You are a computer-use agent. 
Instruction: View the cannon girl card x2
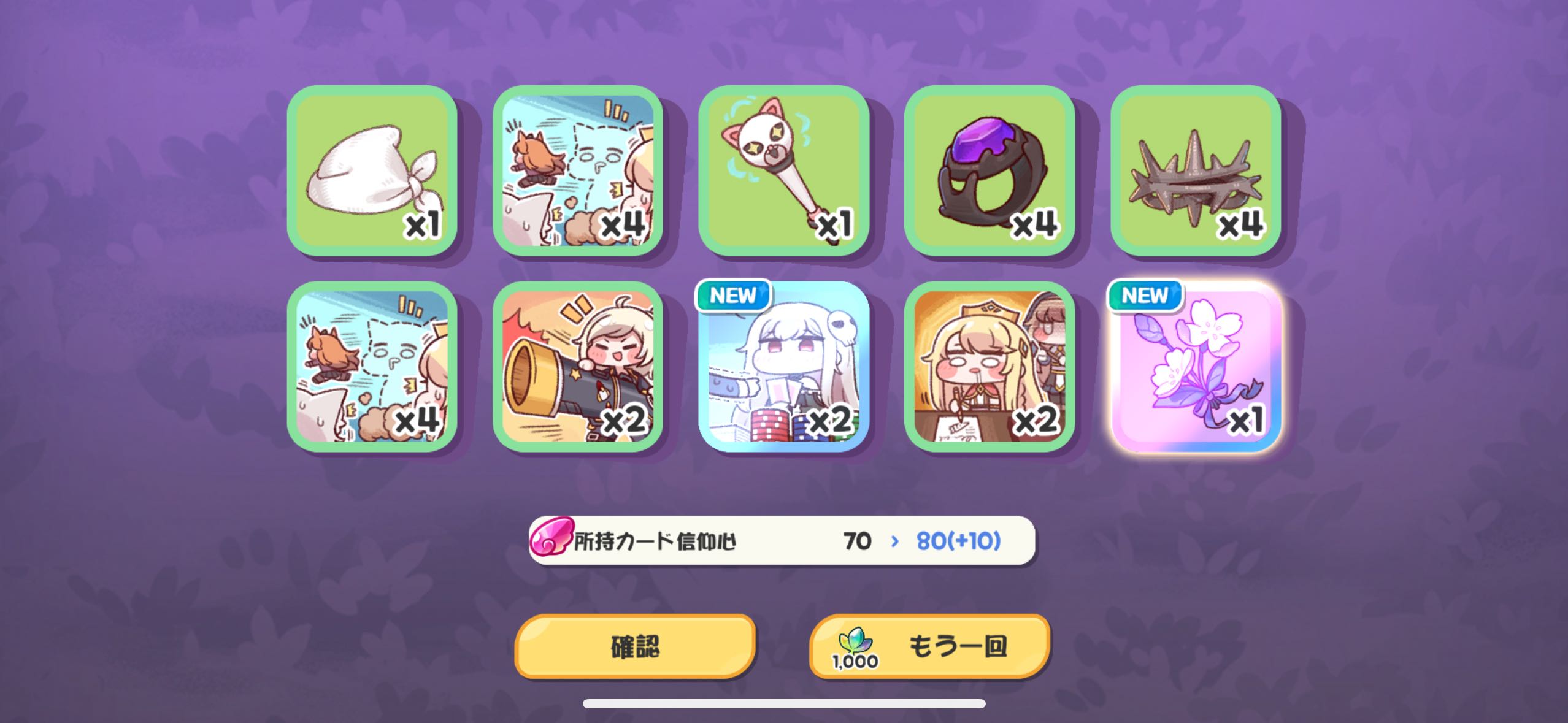coord(578,367)
